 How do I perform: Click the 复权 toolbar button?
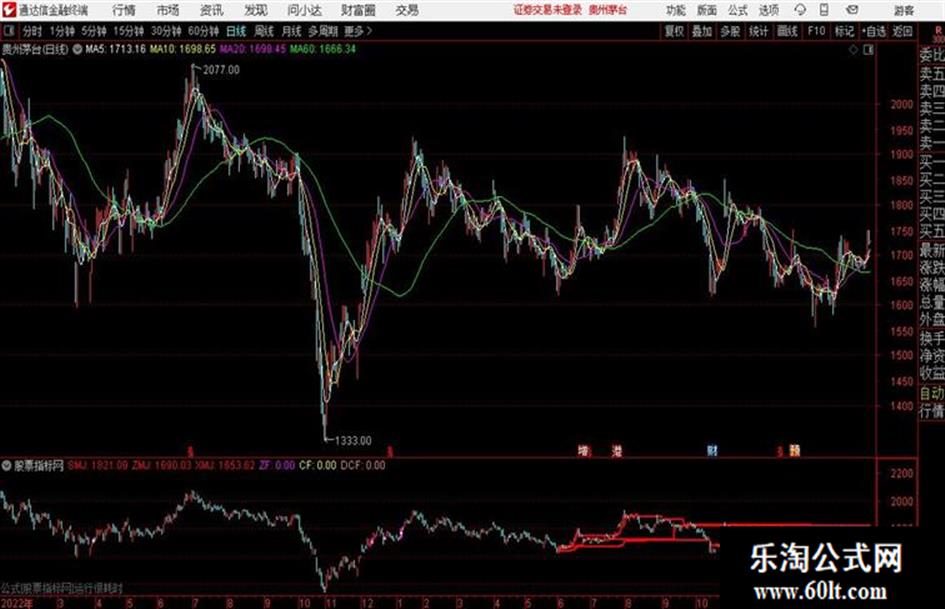point(674,31)
